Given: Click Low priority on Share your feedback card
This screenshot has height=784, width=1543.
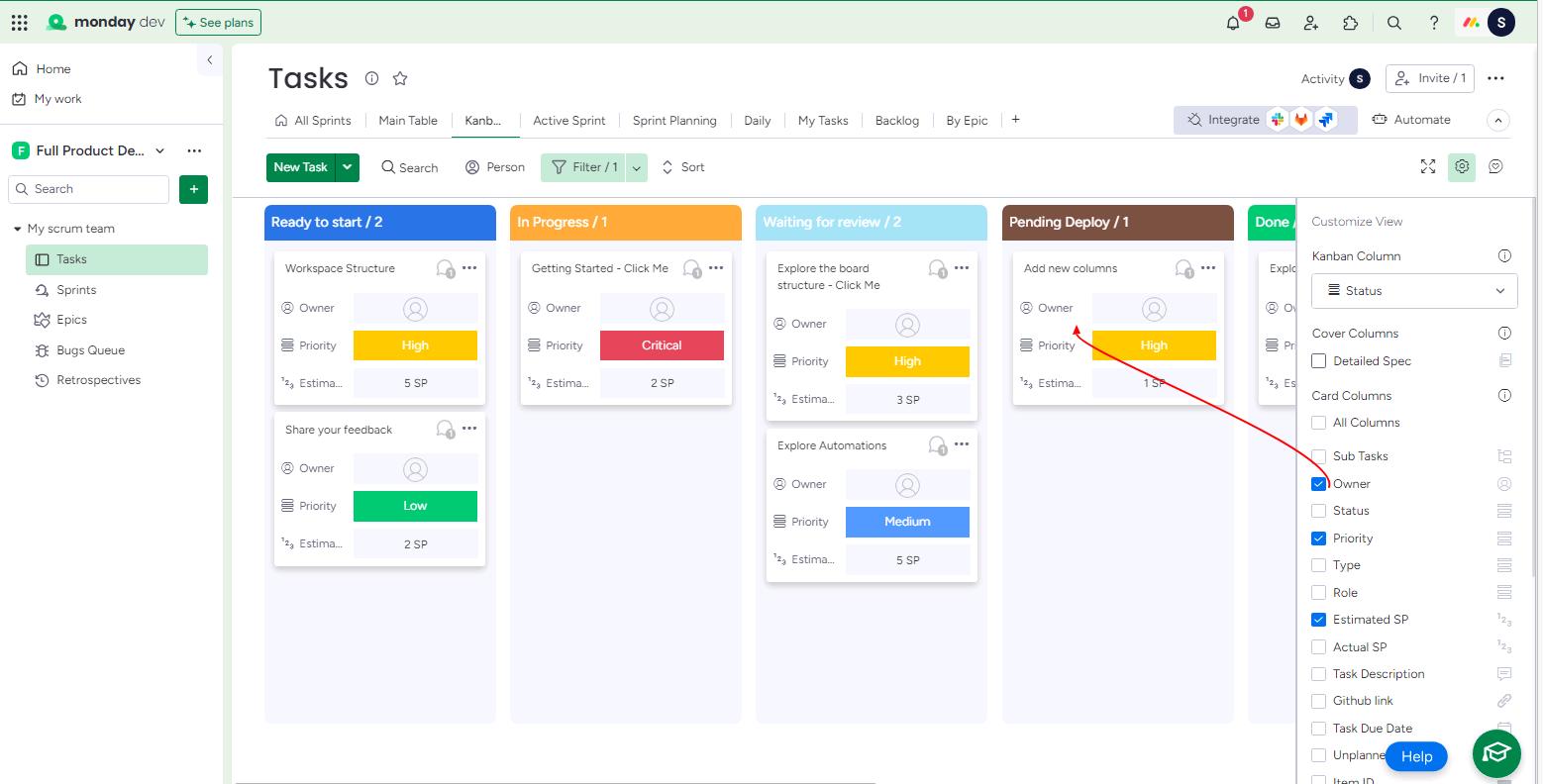Looking at the screenshot, I should [x=415, y=506].
